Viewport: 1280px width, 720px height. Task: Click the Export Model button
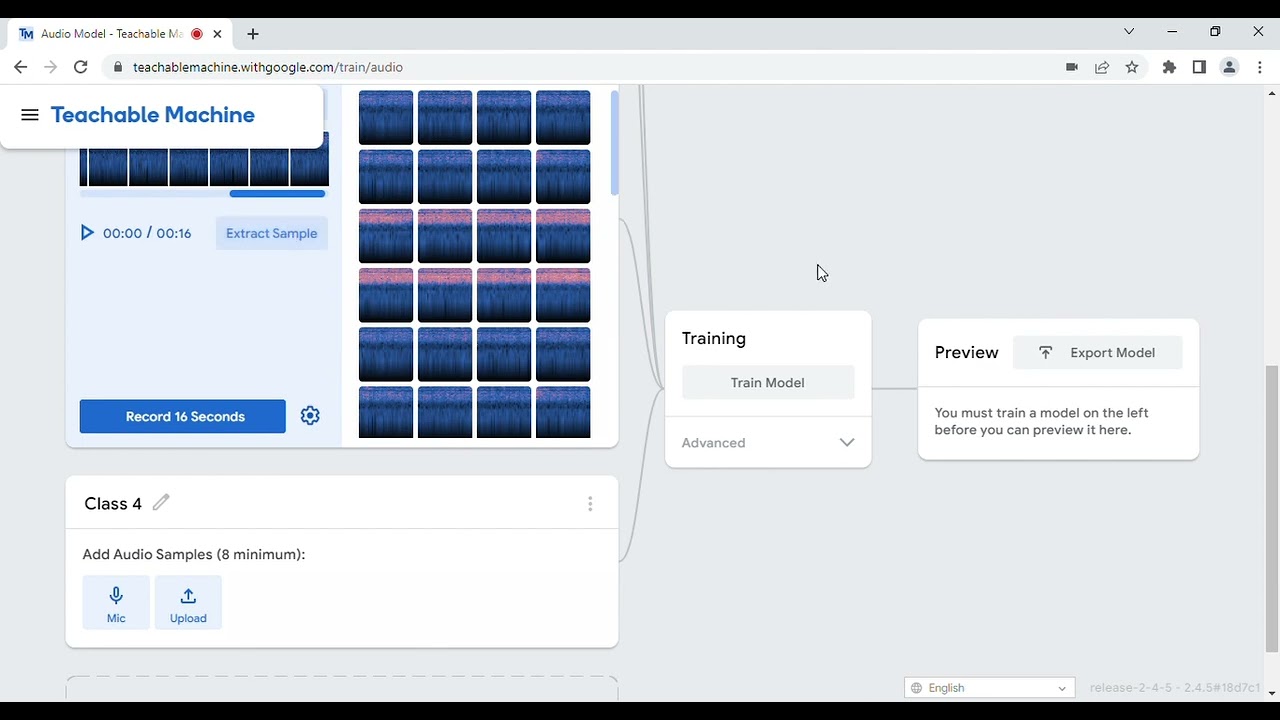click(x=1098, y=353)
